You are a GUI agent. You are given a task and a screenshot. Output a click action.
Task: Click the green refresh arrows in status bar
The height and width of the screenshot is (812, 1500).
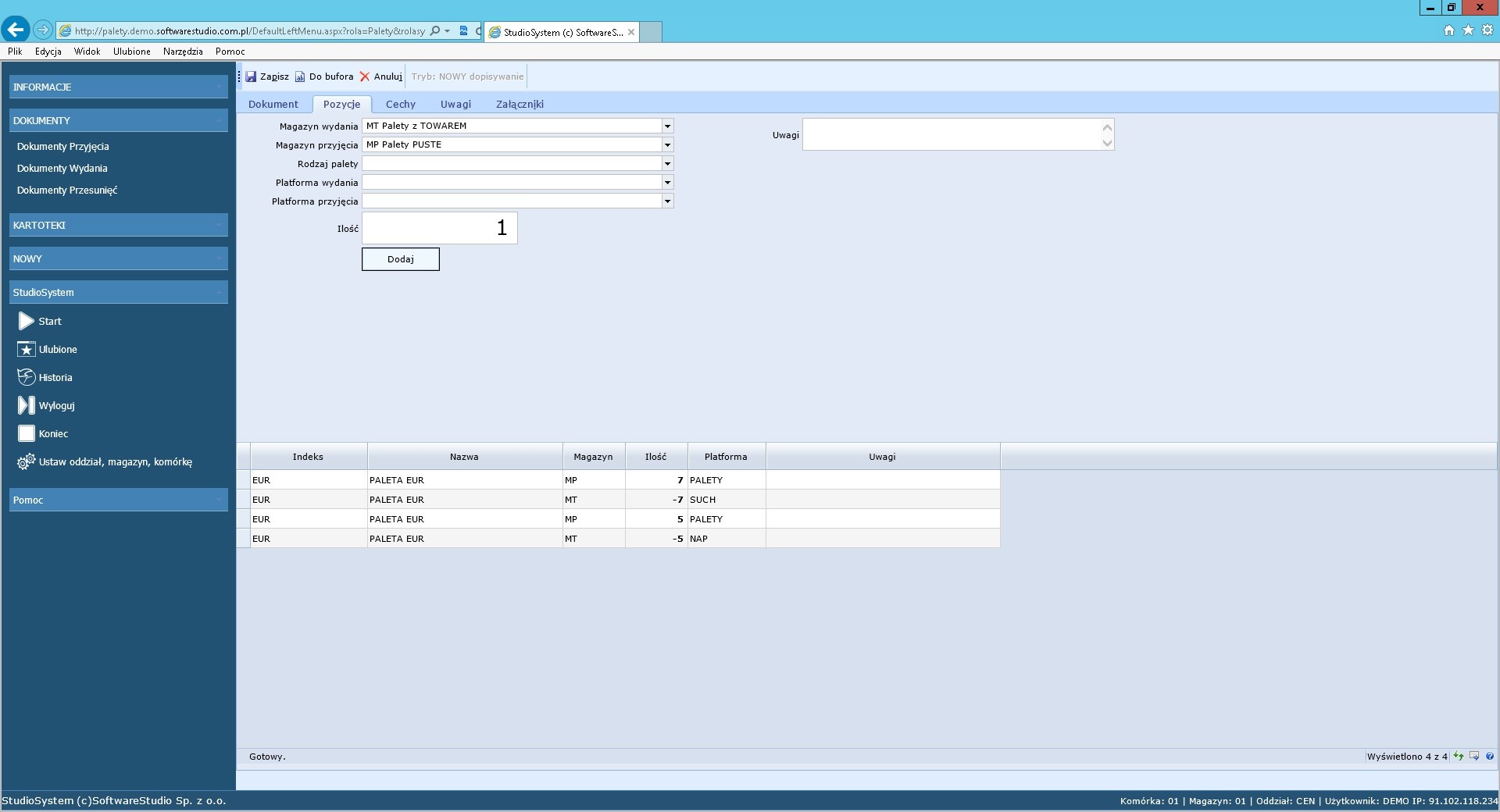click(x=1459, y=756)
